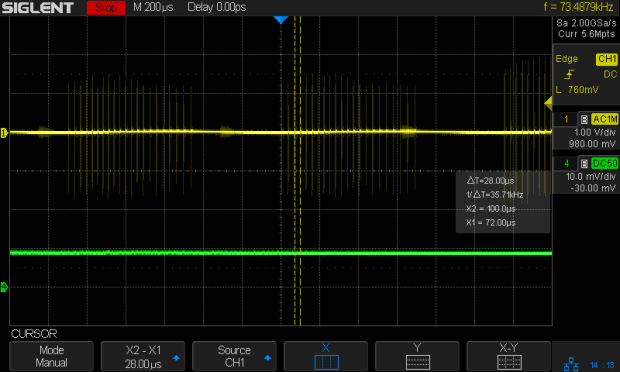Viewport: 620px width, 372px height.
Task: Click the channel 1 number box
Action: pyautogui.click(x=566, y=119)
